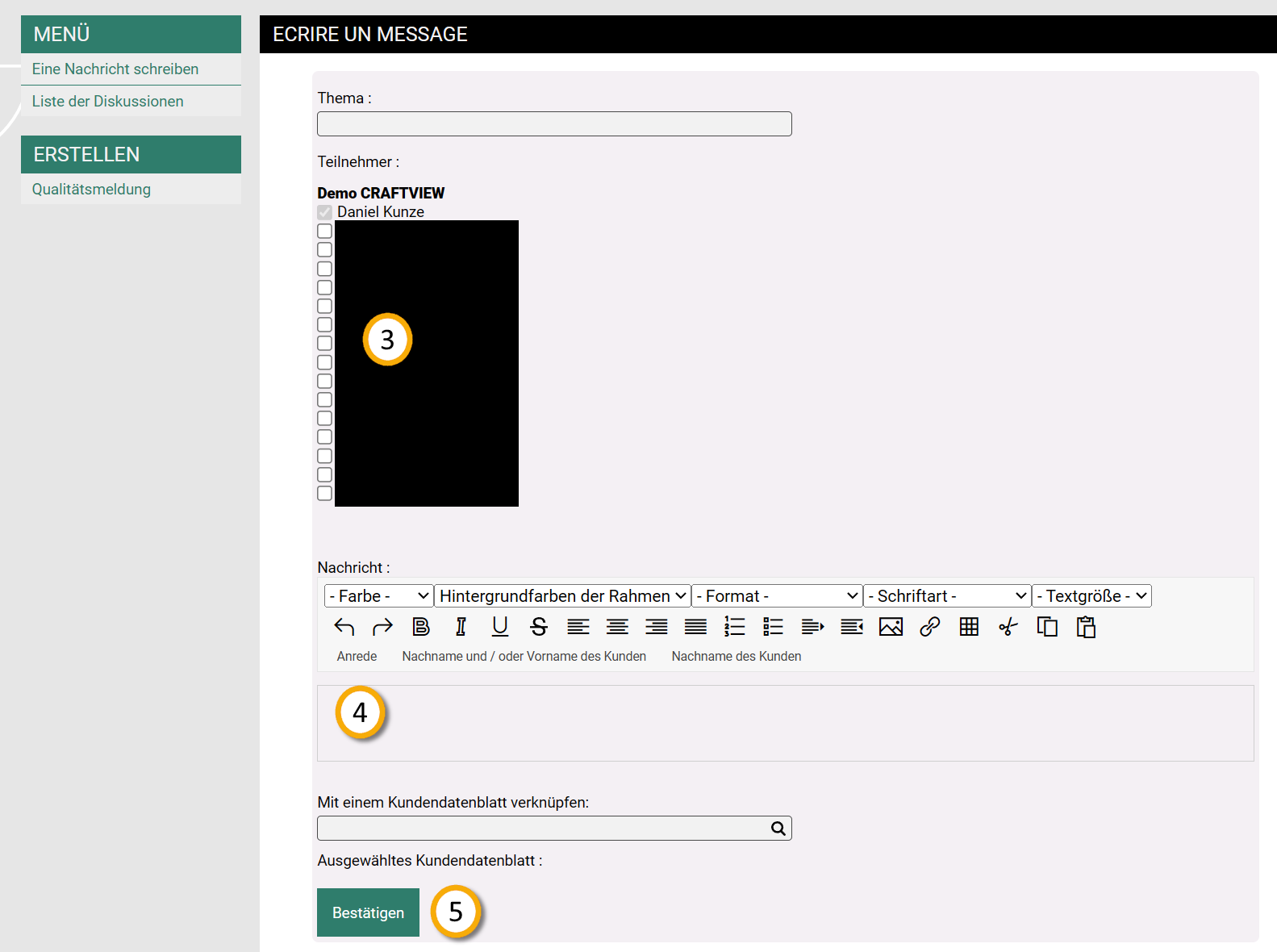
Task: Insert a table into the message
Action: 969,627
